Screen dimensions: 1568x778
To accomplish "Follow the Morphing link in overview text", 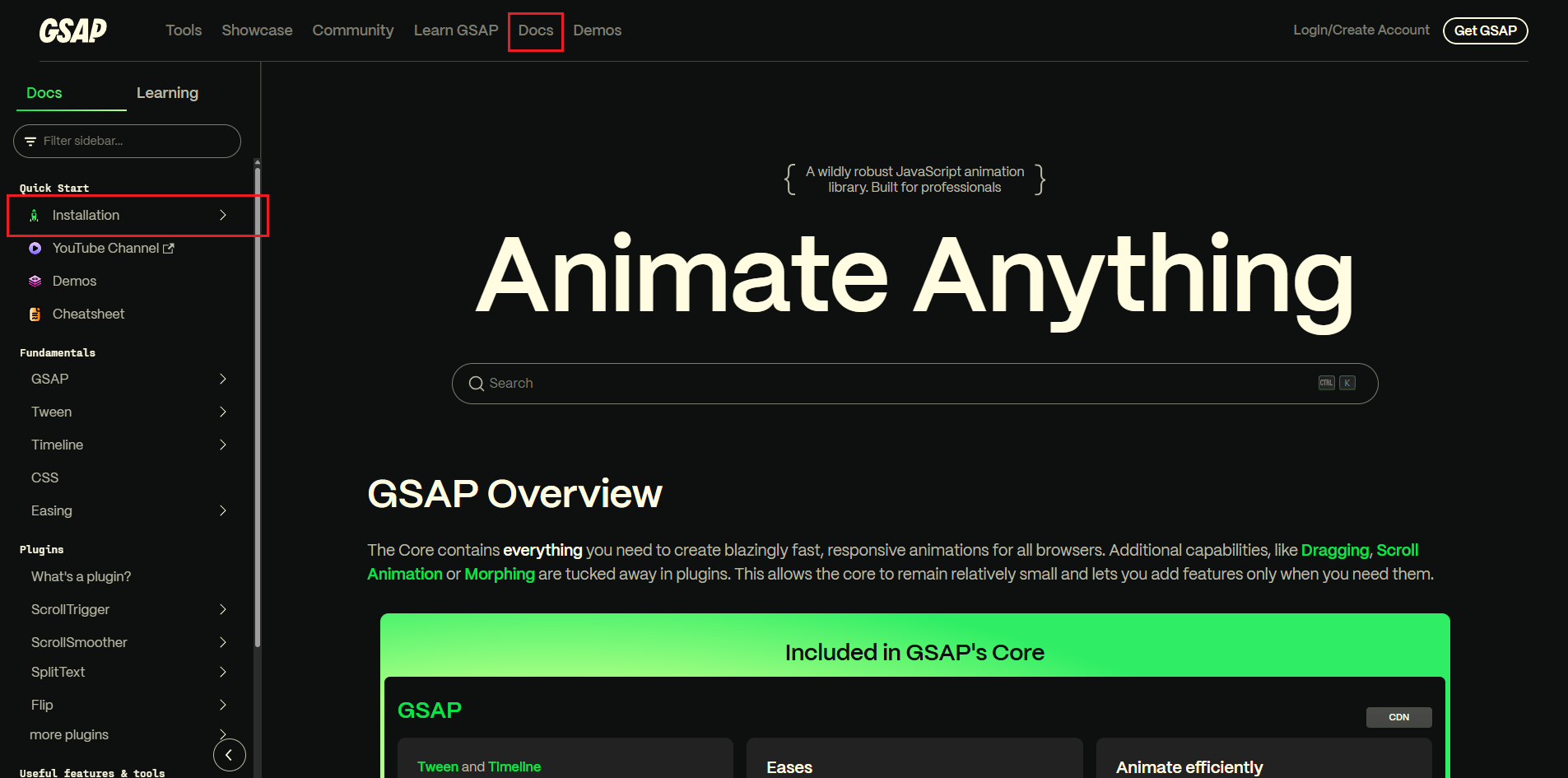I will 499,575.
